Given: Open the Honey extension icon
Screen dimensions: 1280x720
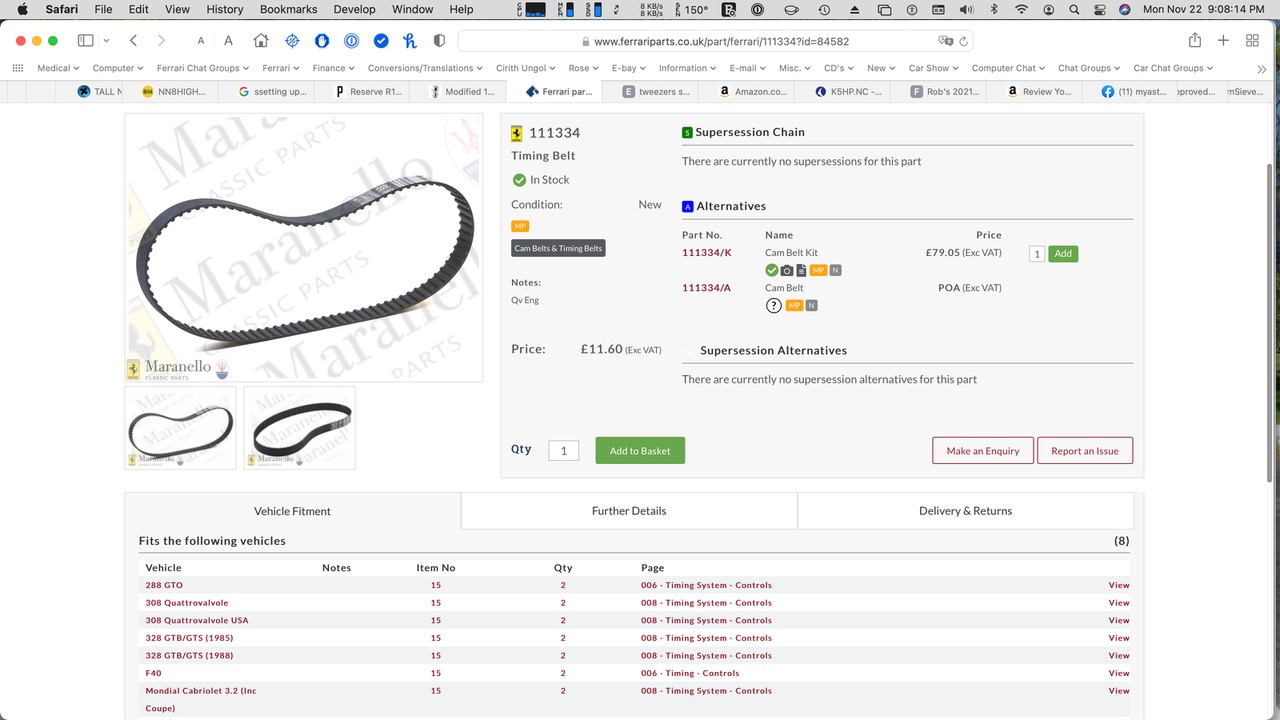Looking at the screenshot, I should pyautogui.click(x=410, y=41).
